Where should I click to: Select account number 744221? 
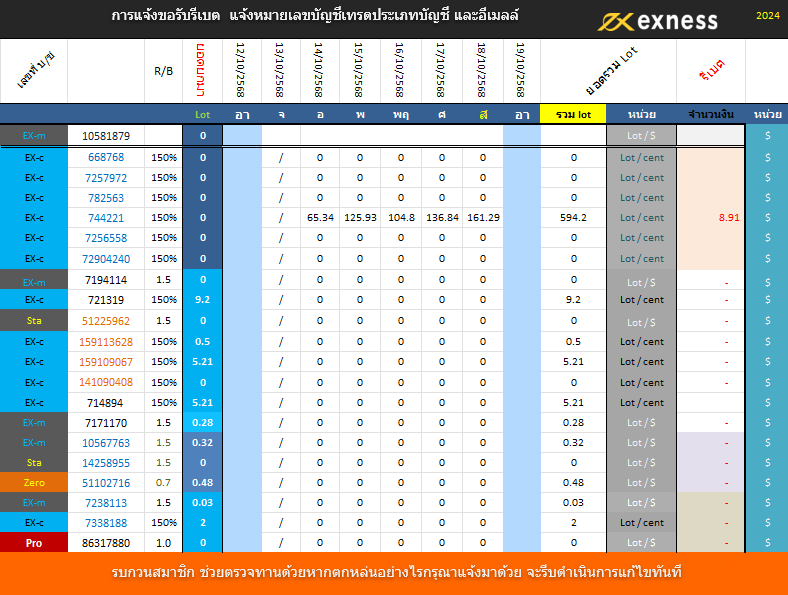tap(106, 217)
